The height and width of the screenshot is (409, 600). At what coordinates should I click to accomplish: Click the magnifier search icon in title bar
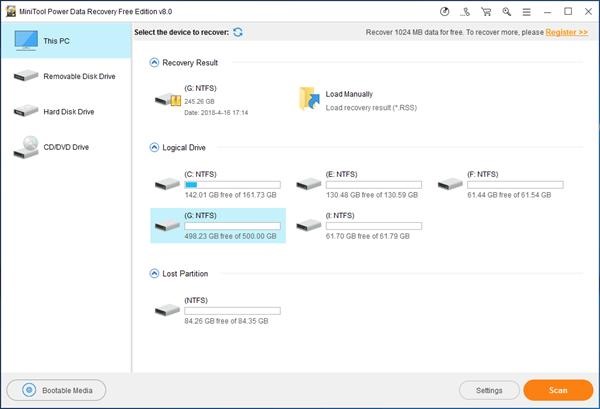point(507,12)
